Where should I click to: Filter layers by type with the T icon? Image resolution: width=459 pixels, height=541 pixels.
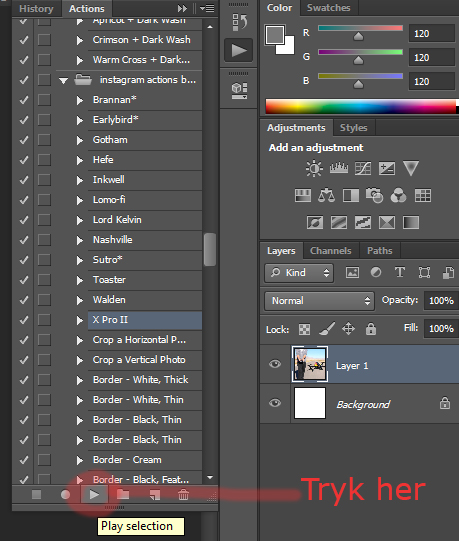point(400,273)
